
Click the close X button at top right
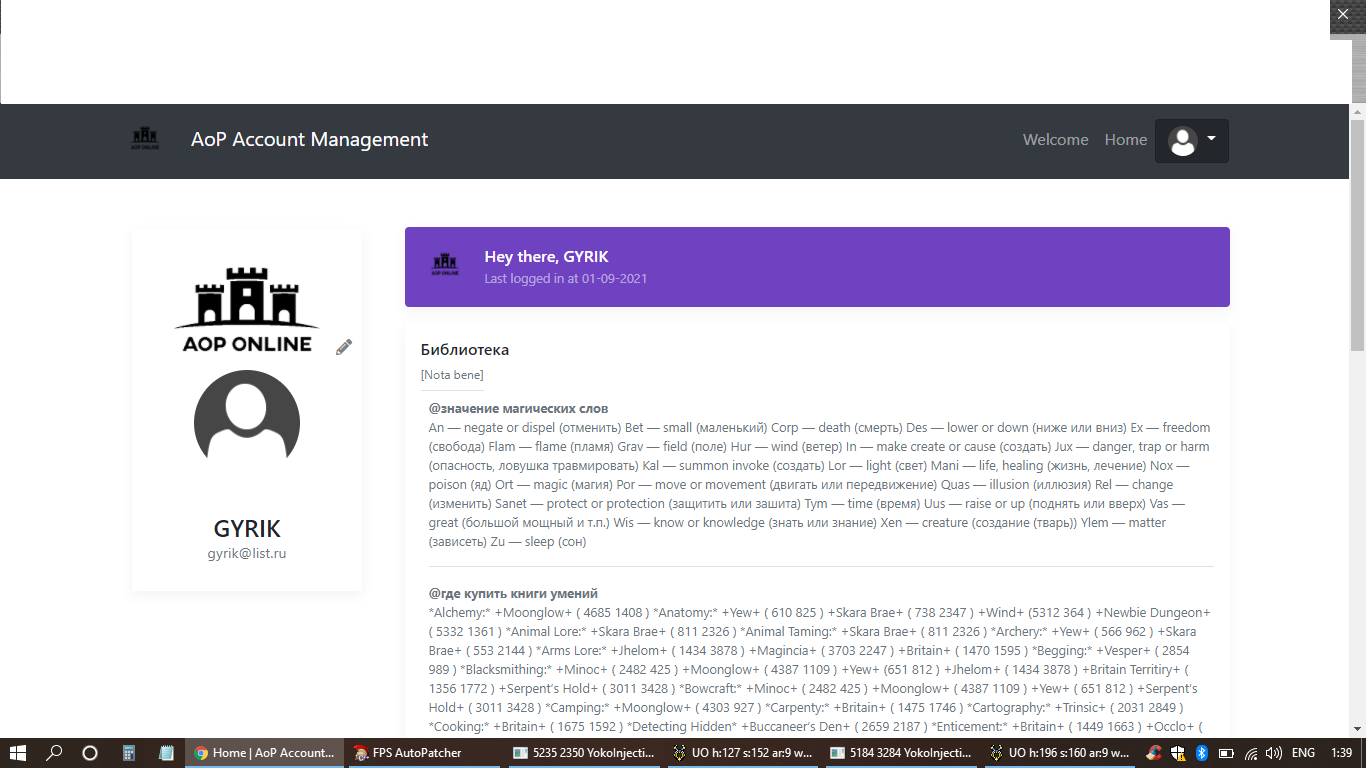tap(1343, 14)
